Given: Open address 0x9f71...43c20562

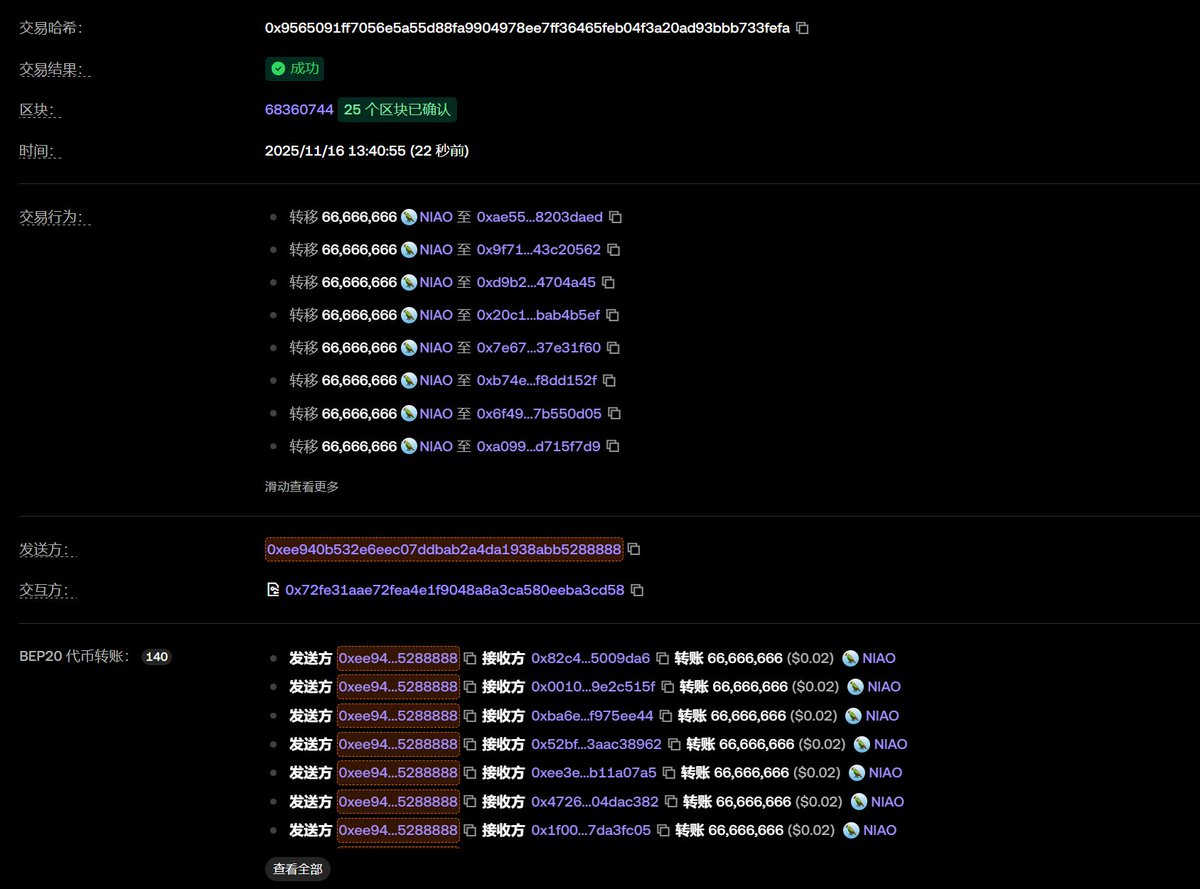Looking at the screenshot, I should [x=539, y=250].
